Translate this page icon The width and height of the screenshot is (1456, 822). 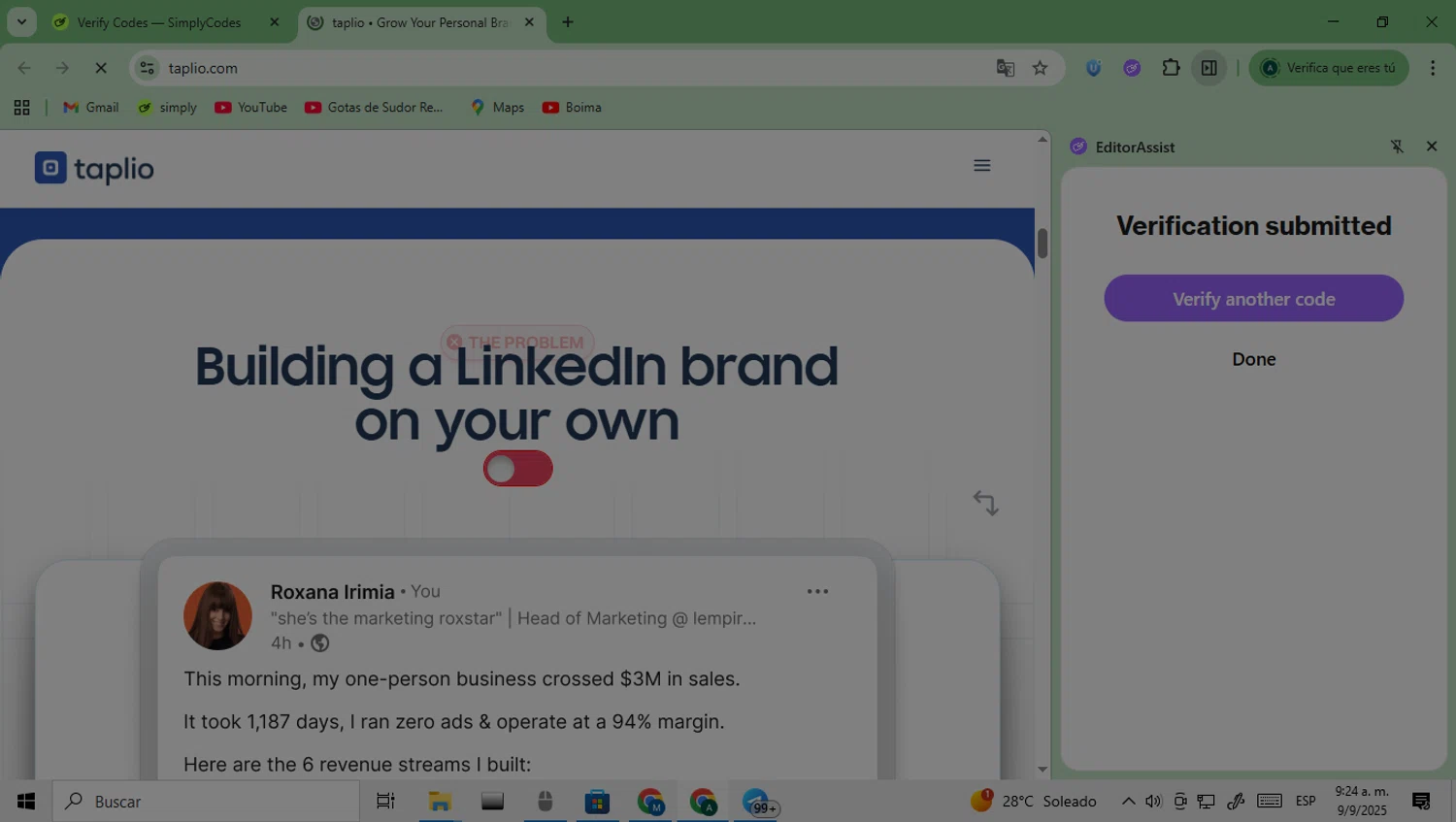[1005, 68]
